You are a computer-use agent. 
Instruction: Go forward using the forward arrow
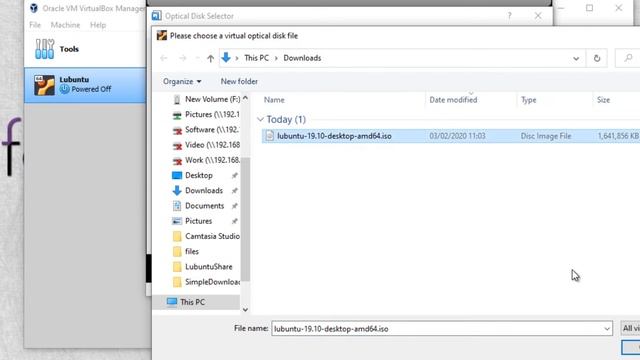point(182,58)
